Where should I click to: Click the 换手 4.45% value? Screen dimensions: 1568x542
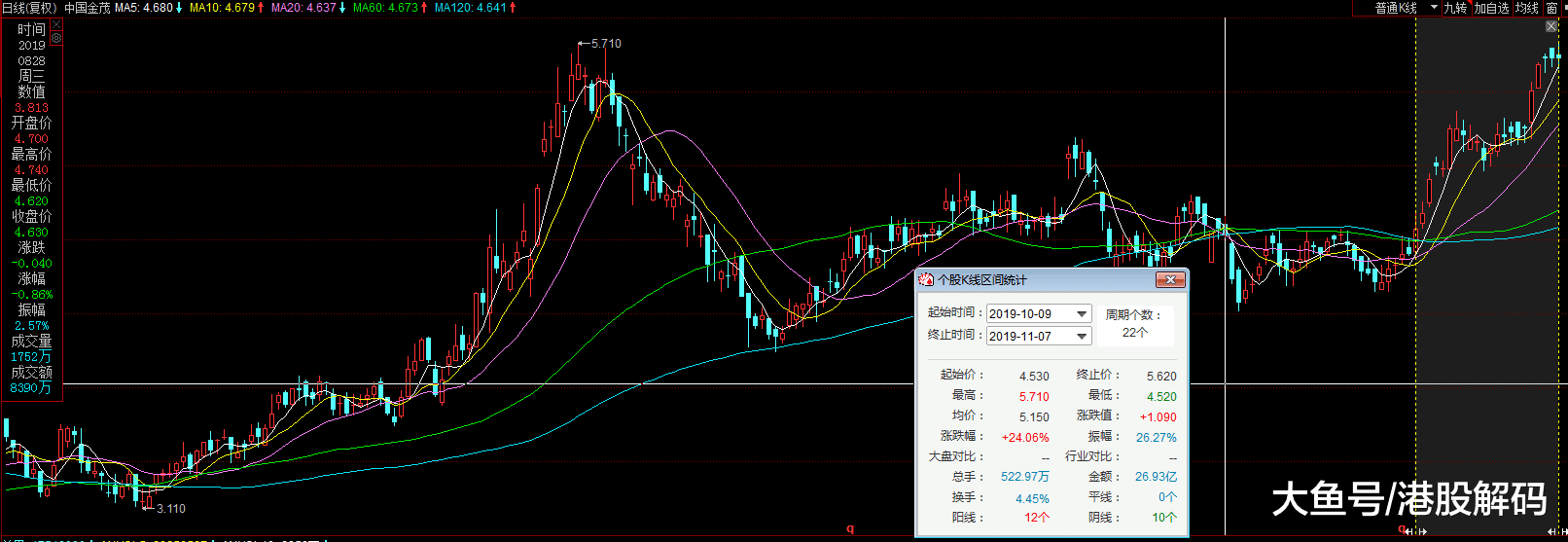coord(1032,499)
